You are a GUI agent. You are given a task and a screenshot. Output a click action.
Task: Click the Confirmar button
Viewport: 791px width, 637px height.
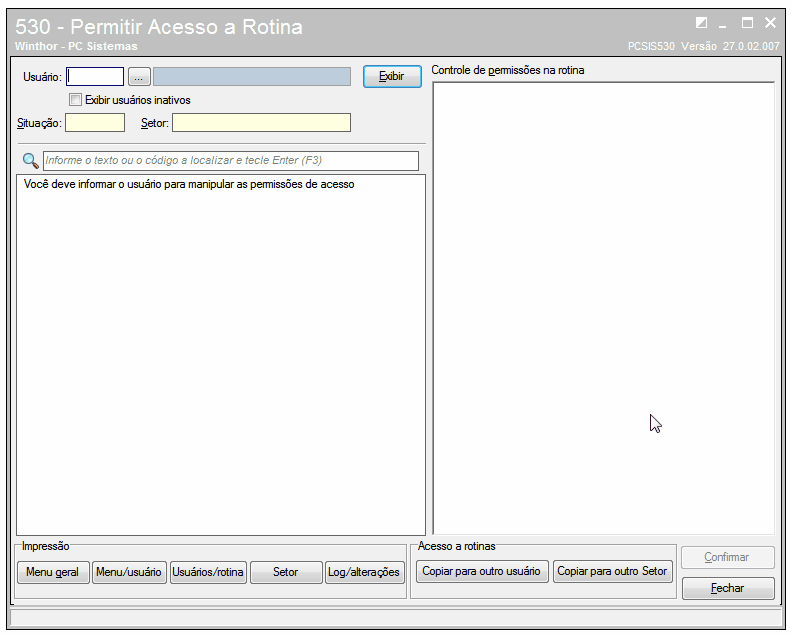pos(727,557)
